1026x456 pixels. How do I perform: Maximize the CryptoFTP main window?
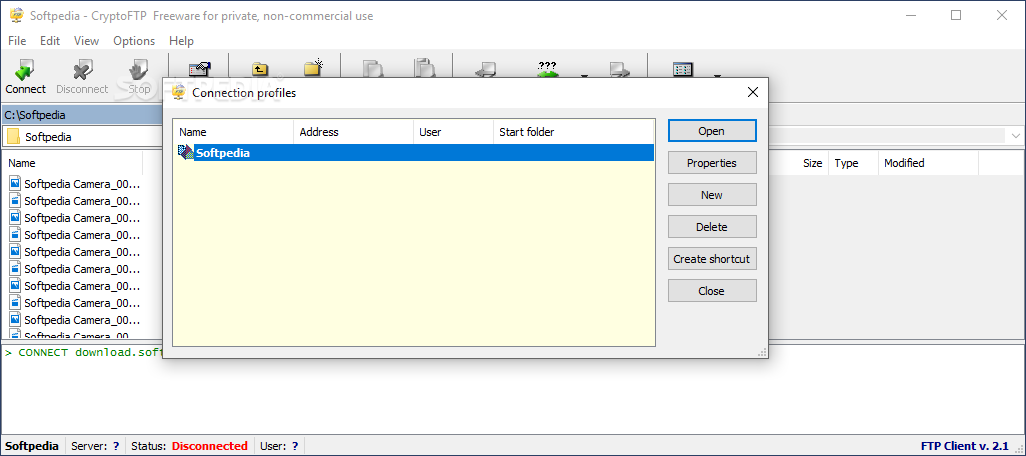(x=956, y=15)
